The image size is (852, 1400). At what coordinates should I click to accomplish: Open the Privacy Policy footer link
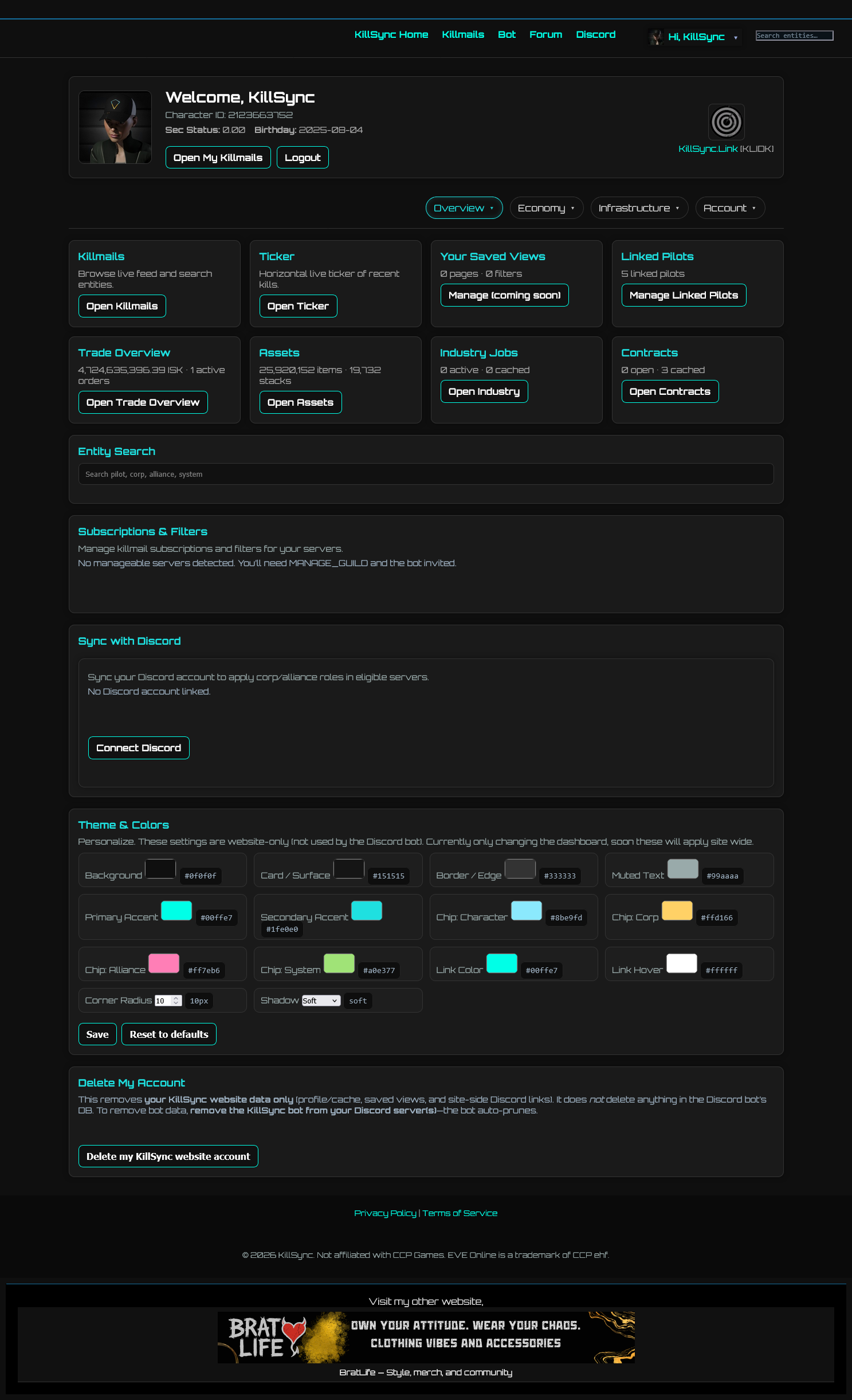pyautogui.click(x=385, y=1213)
